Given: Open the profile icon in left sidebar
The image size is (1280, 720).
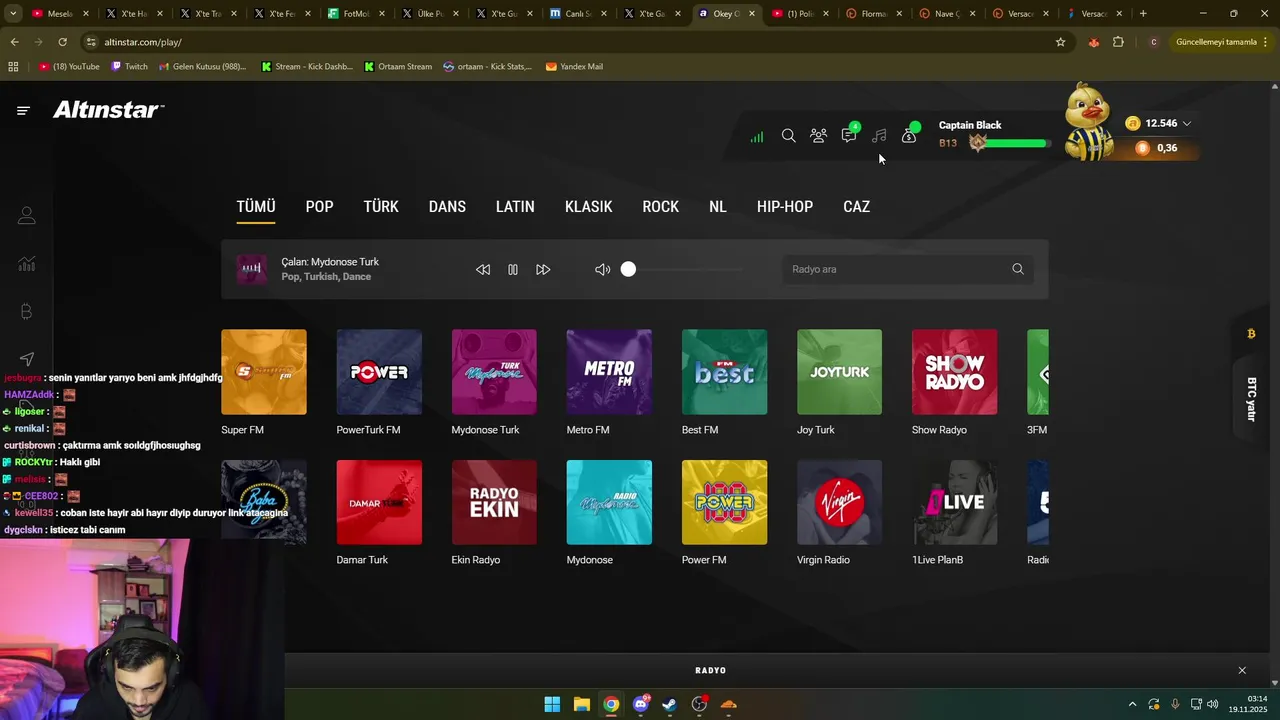Looking at the screenshot, I should point(27,216).
